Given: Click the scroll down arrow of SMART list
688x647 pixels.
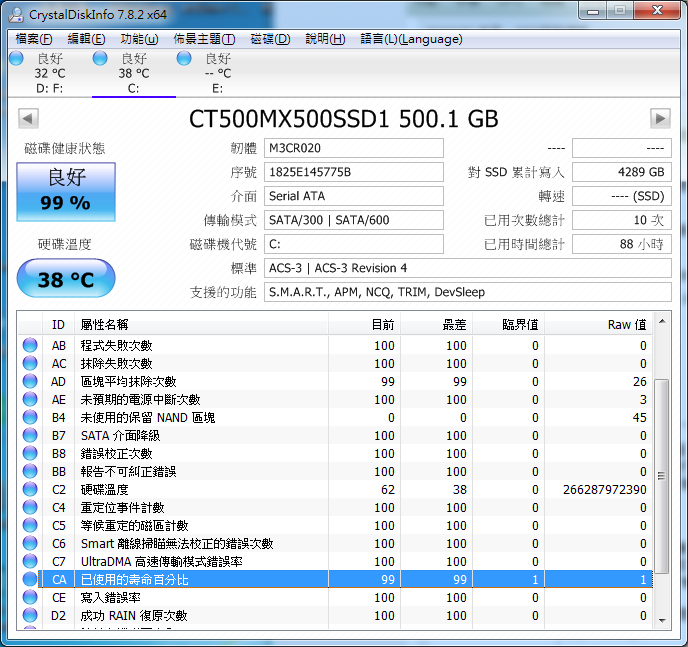Looking at the screenshot, I should coord(662,620).
